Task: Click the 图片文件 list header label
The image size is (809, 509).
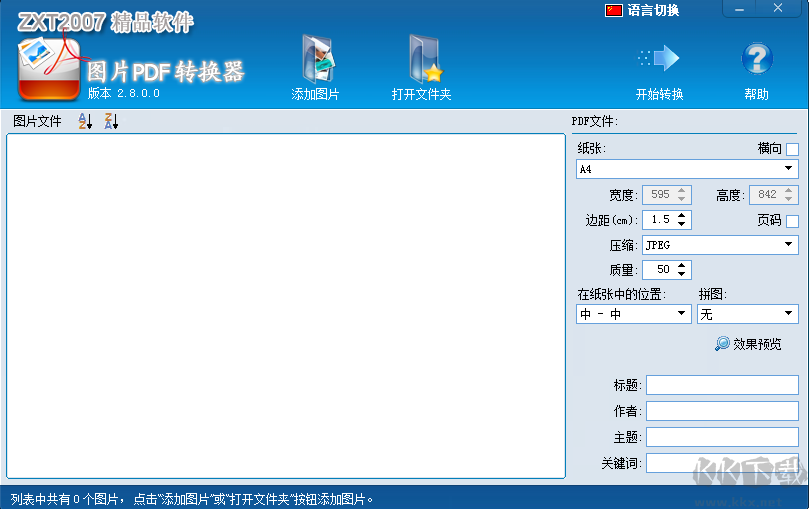Action: tap(37, 121)
